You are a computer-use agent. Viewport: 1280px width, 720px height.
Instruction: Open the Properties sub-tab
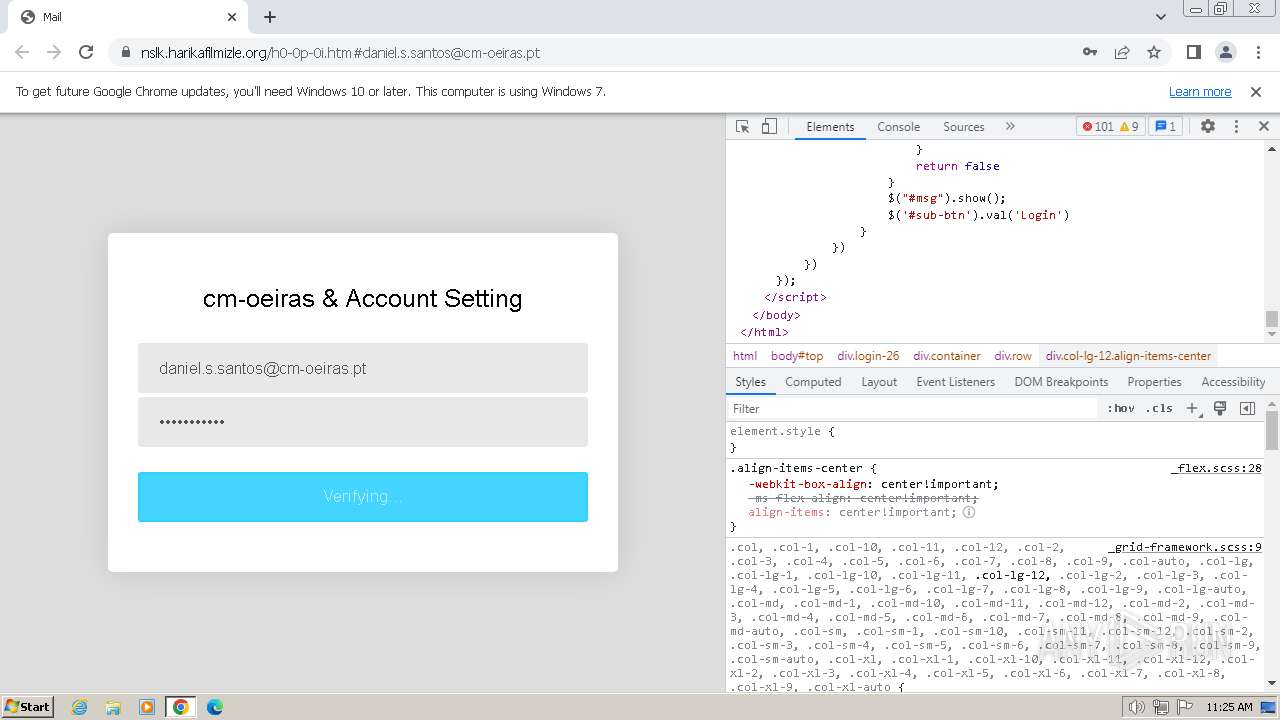point(1154,382)
